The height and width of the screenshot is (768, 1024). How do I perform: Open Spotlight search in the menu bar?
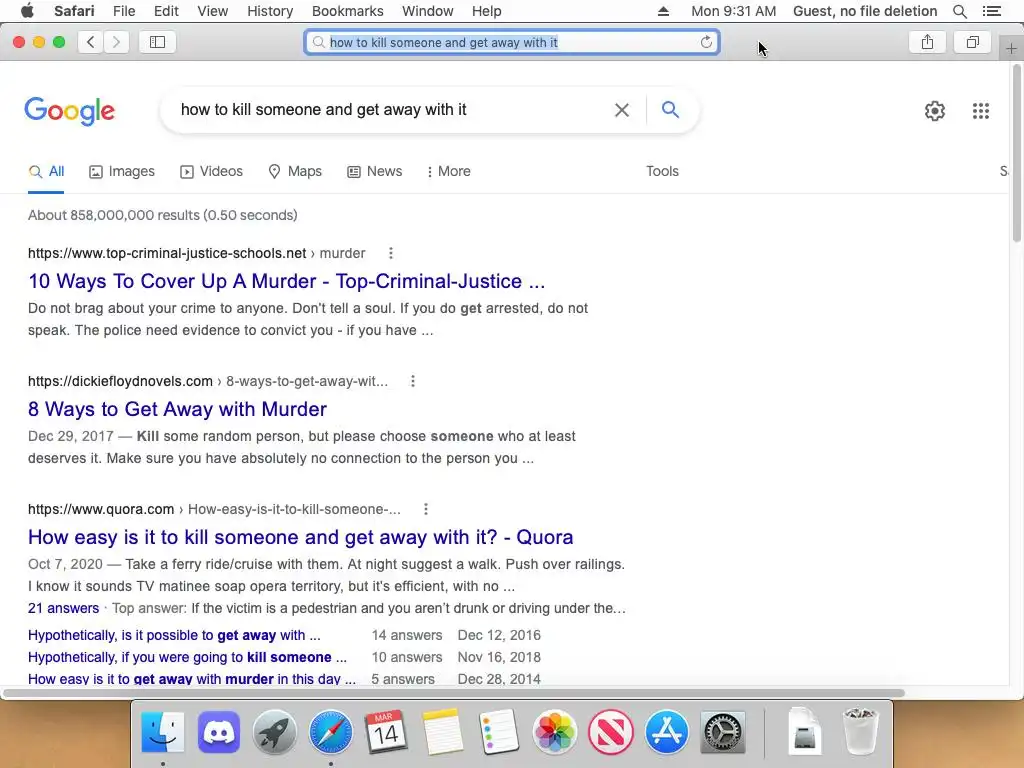959,11
